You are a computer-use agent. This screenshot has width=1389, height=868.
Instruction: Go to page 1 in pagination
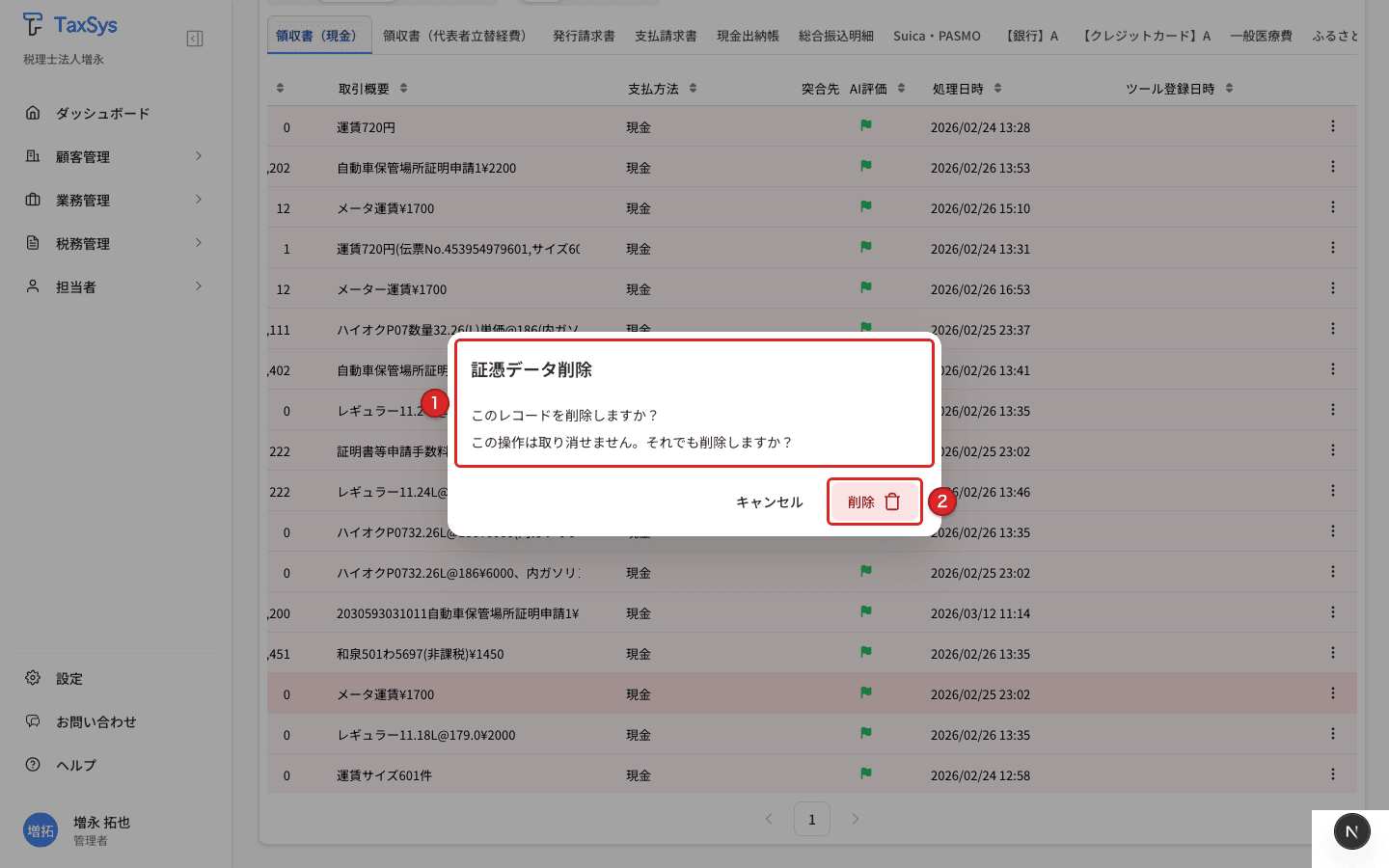click(x=811, y=819)
